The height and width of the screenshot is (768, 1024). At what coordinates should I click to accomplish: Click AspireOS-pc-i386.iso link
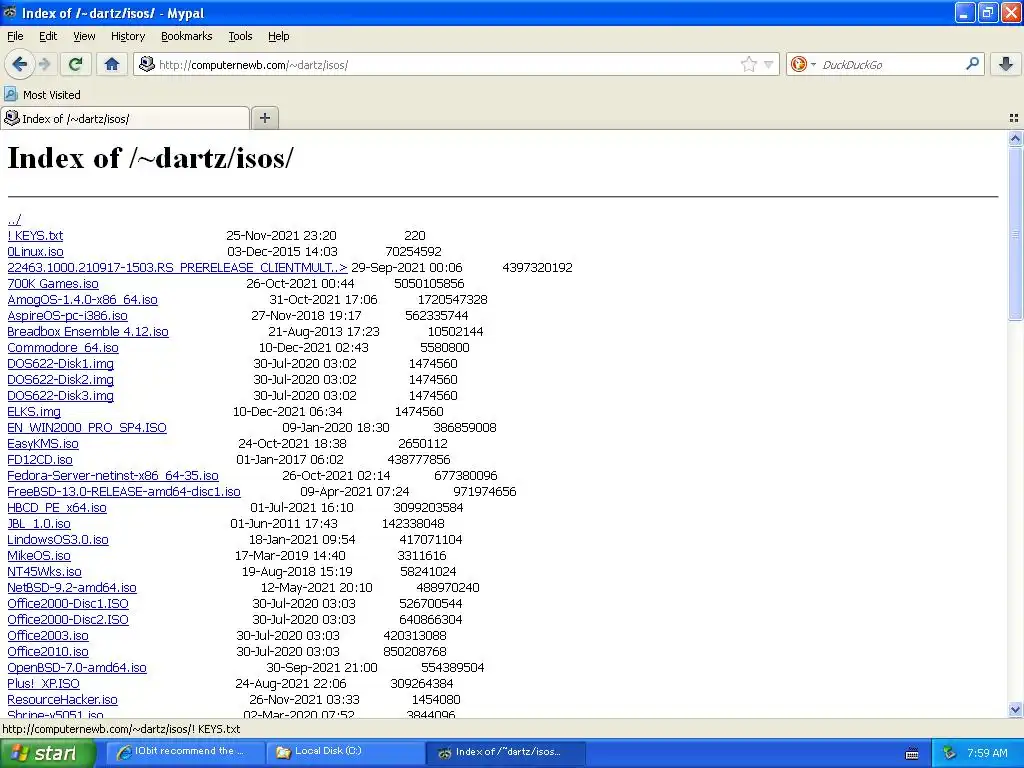[x=67, y=315]
